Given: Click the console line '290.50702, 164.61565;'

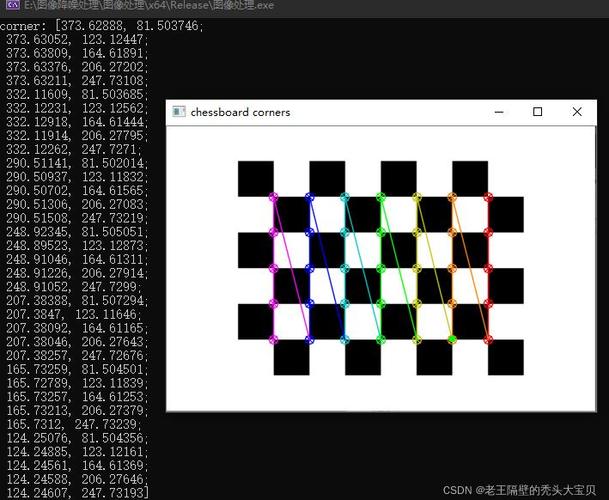Looking at the screenshot, I should [77, 190].
